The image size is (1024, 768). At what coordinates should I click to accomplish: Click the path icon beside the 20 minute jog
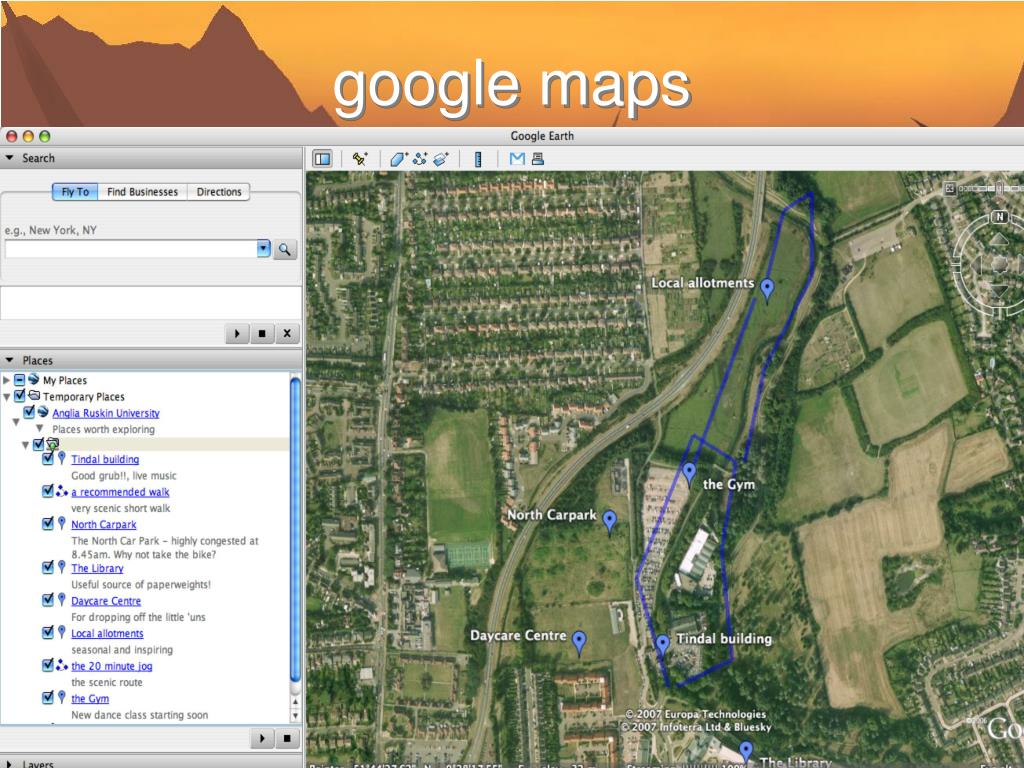pyautogui.click(x=61, y=665)
